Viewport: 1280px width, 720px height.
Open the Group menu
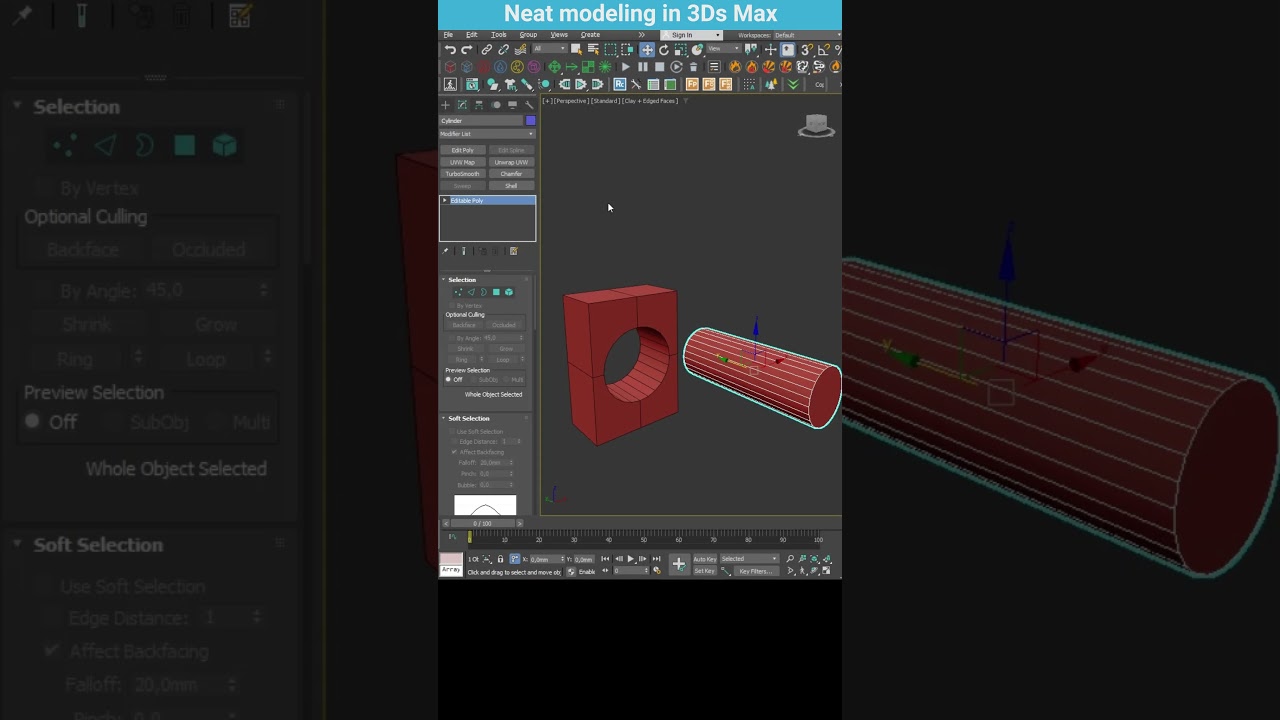528,35
